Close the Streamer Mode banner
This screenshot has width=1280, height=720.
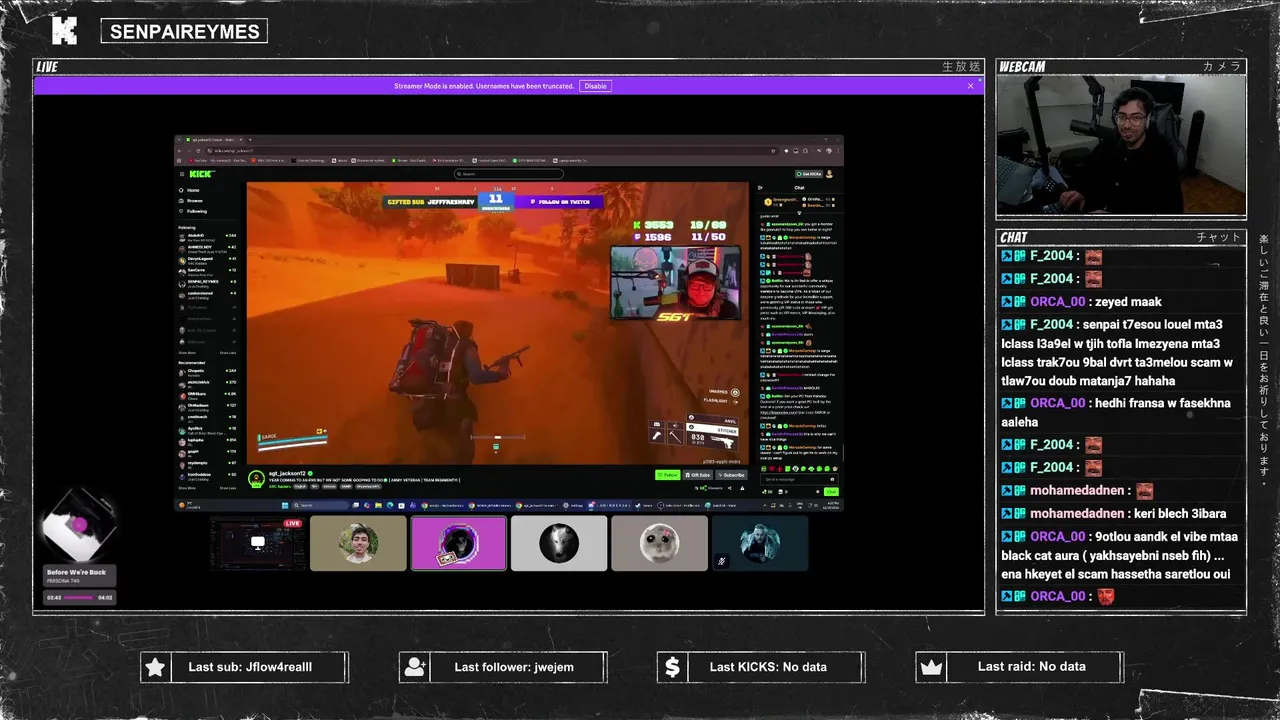click(x=970, y=86)
